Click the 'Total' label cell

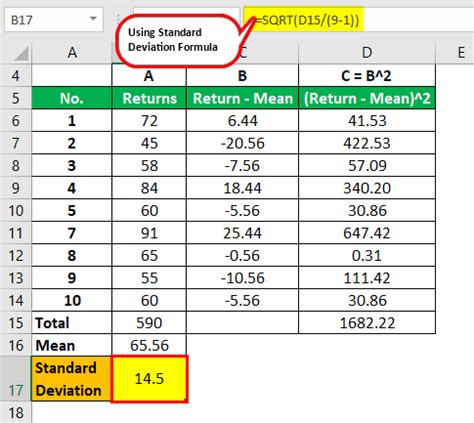point(72,323)
